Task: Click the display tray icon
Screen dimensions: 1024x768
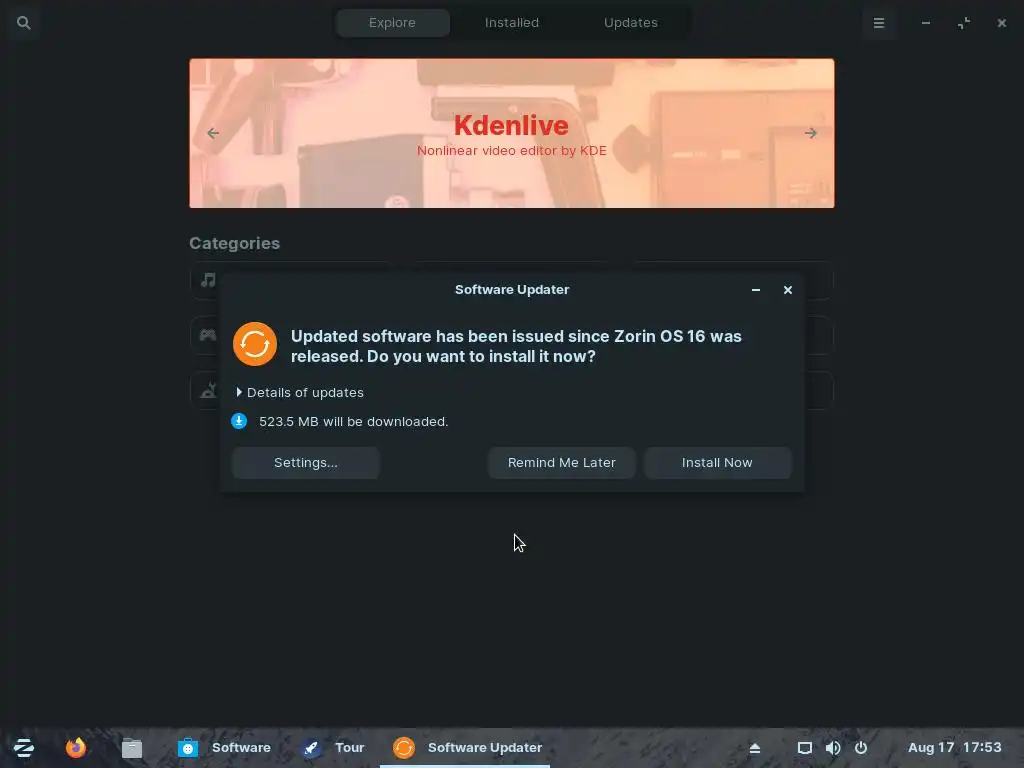Action: coord(805,748)
